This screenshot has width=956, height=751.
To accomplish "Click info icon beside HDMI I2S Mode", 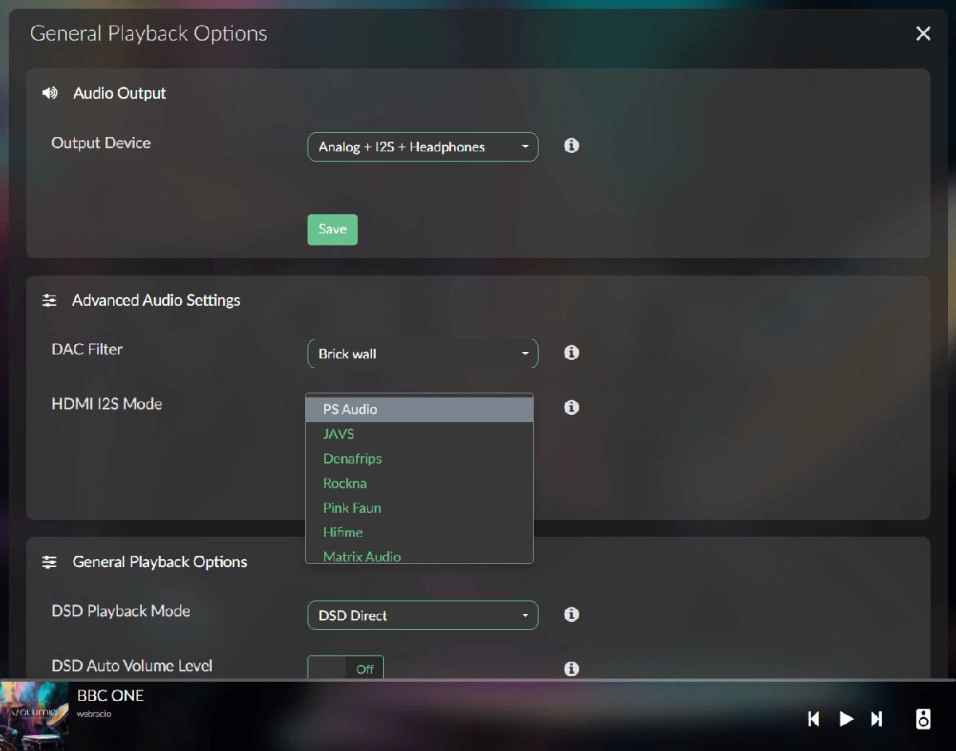I will pos(571,408).
